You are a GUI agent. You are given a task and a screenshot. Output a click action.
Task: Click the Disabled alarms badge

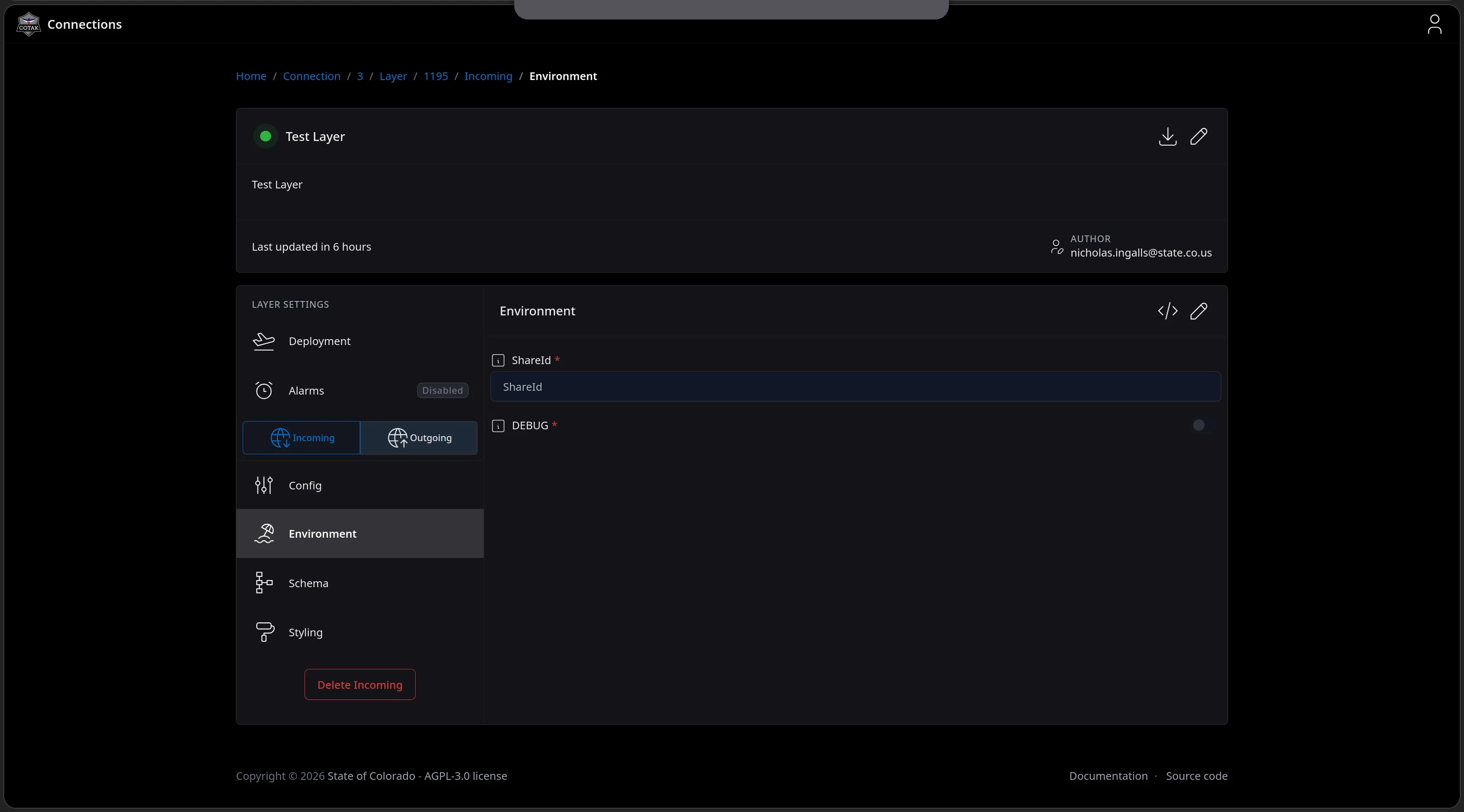443,391
